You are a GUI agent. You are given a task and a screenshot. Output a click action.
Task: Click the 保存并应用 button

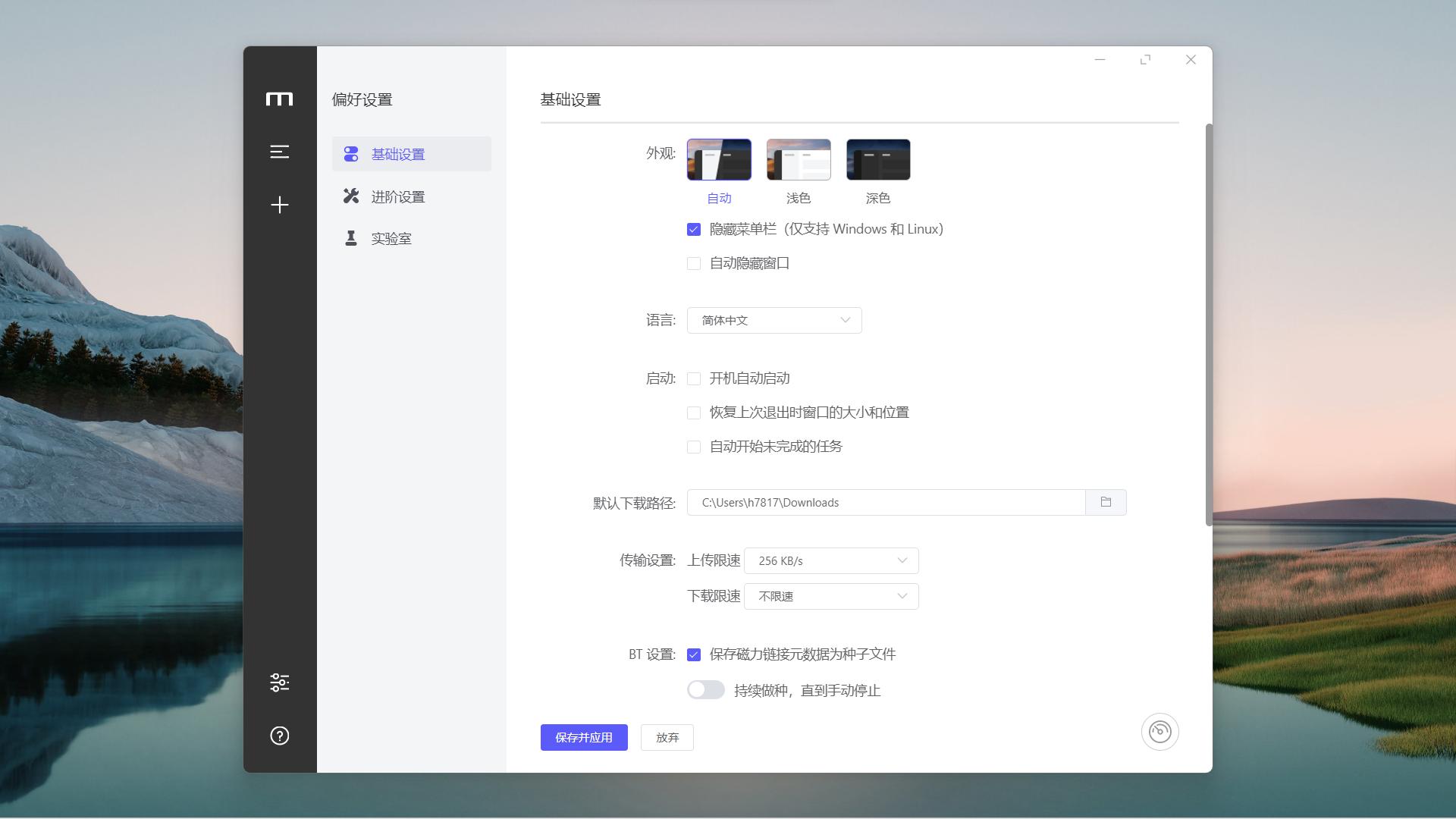583,736
